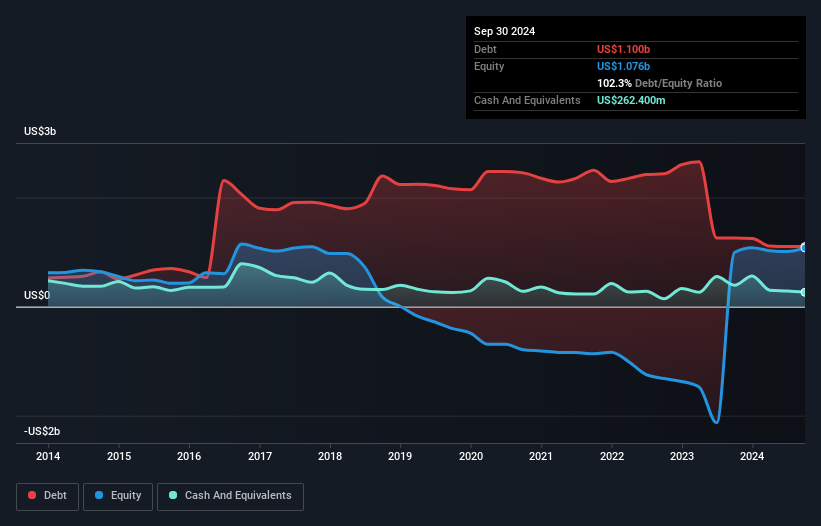
Task: Click the 2014 x-axis label
Action: tap(48, 456)
